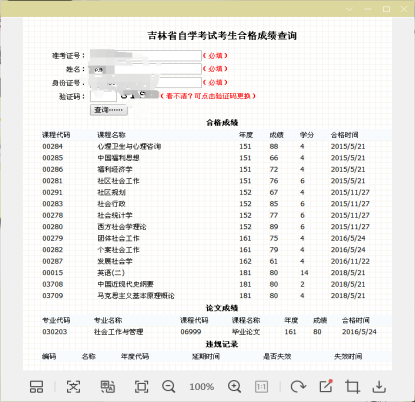Image resolution: width=415 pixels, height=402 pixels.
Task: Zoom in with the plus magnifier
Action: [234, 387]
